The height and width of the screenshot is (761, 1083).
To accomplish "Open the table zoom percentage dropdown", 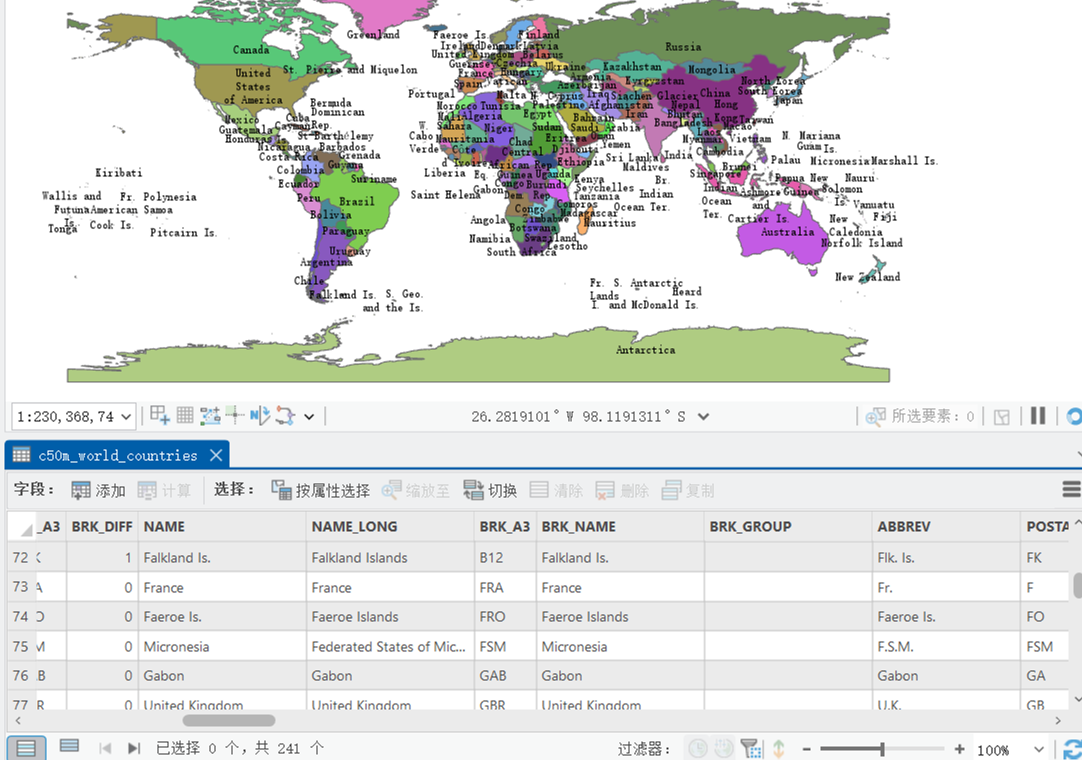I will 1038,749.
